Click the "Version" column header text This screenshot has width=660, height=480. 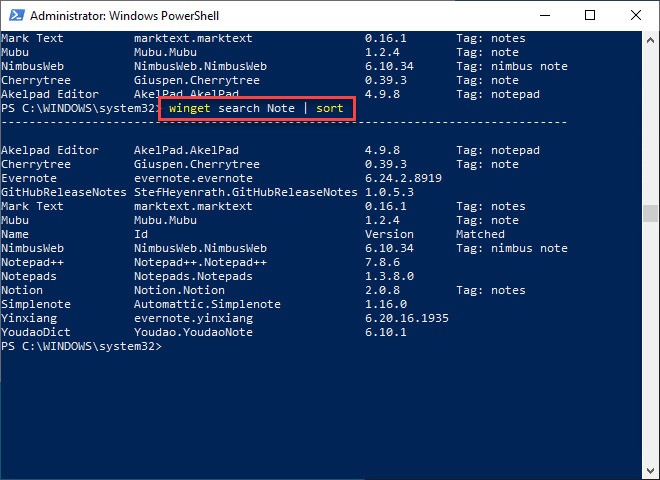tap(389, 234)
